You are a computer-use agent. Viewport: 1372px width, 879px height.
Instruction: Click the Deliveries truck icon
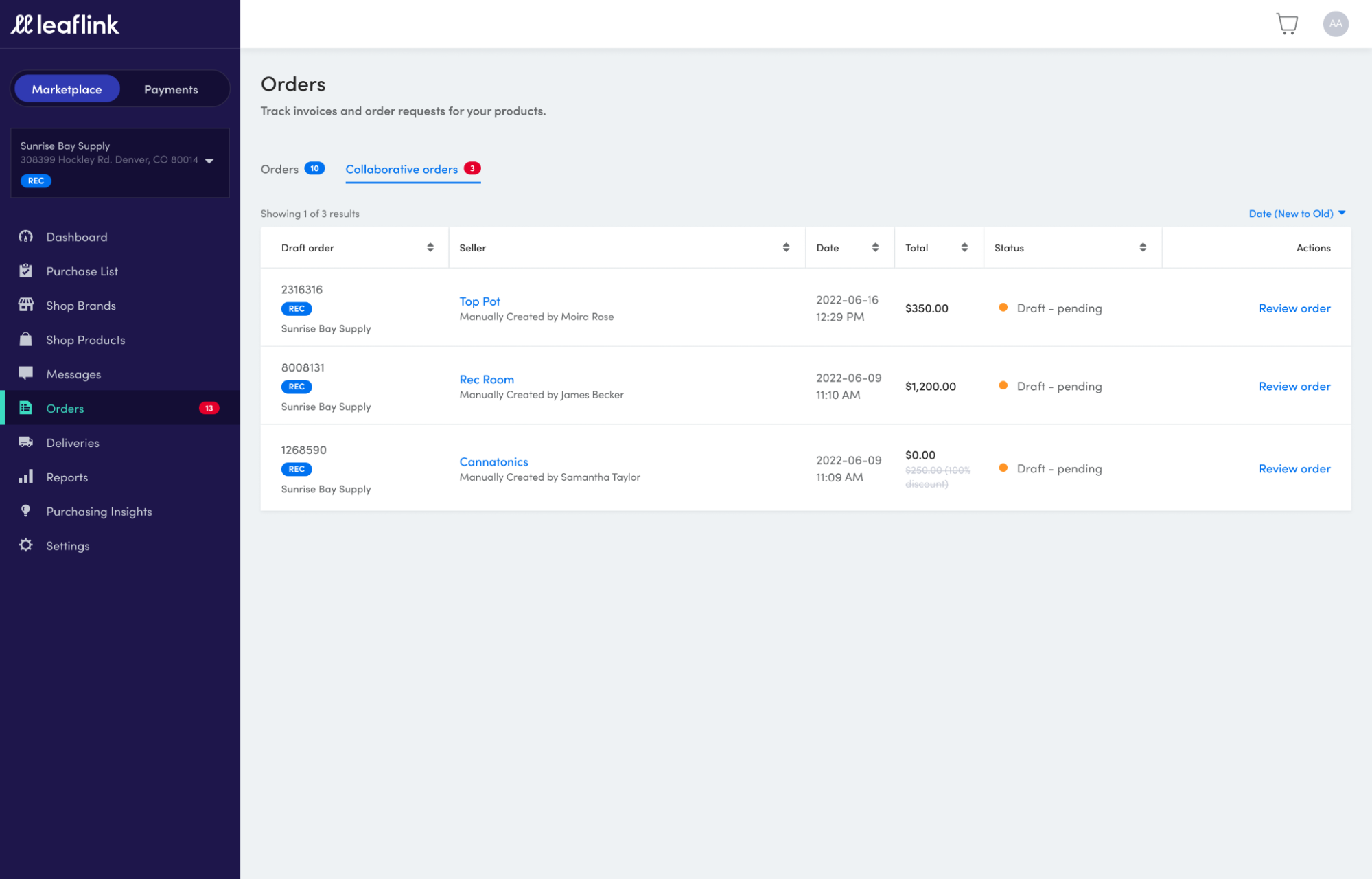tap(26, 442)
